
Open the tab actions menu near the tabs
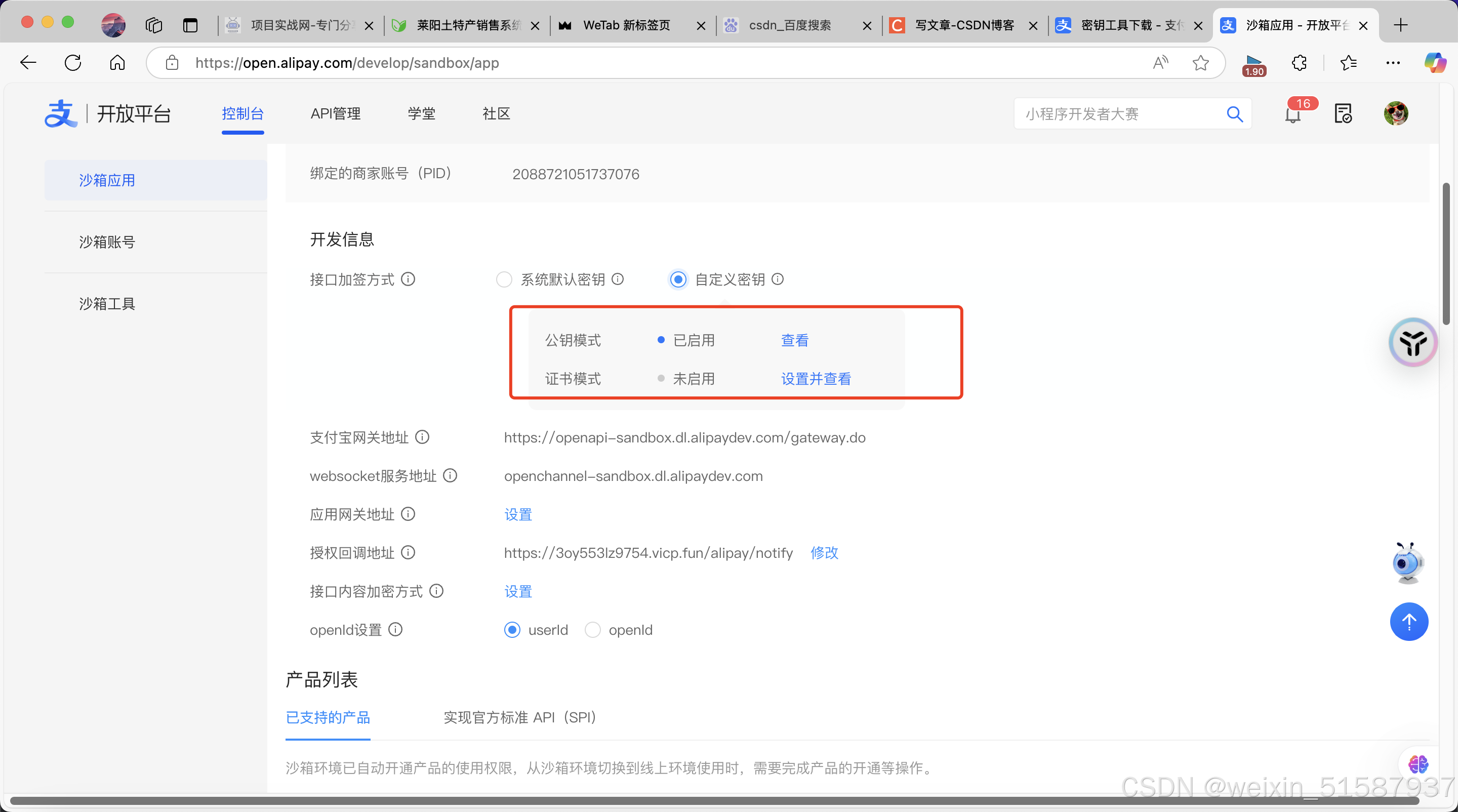coord(190,25)
